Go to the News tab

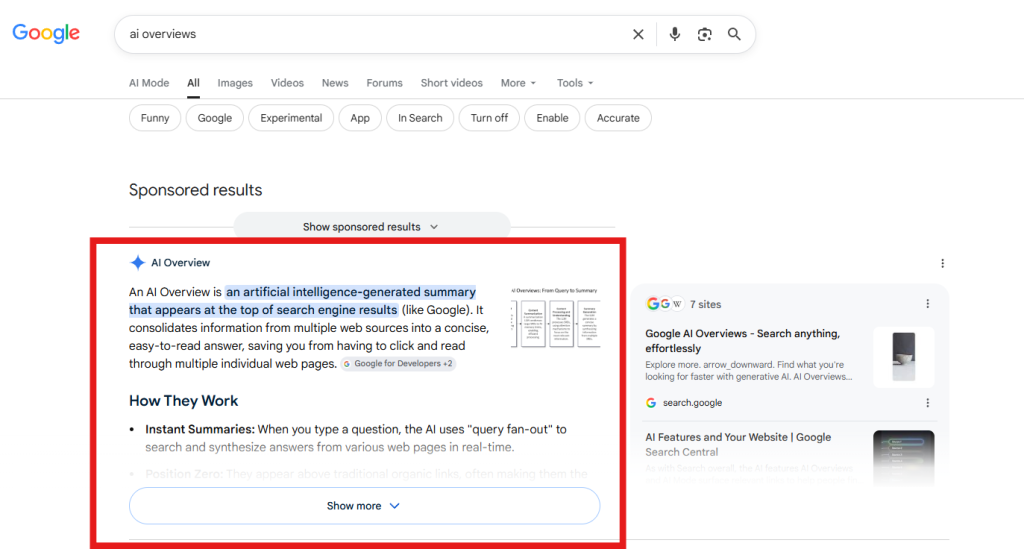pyautogui.click(x=335, y=83)
